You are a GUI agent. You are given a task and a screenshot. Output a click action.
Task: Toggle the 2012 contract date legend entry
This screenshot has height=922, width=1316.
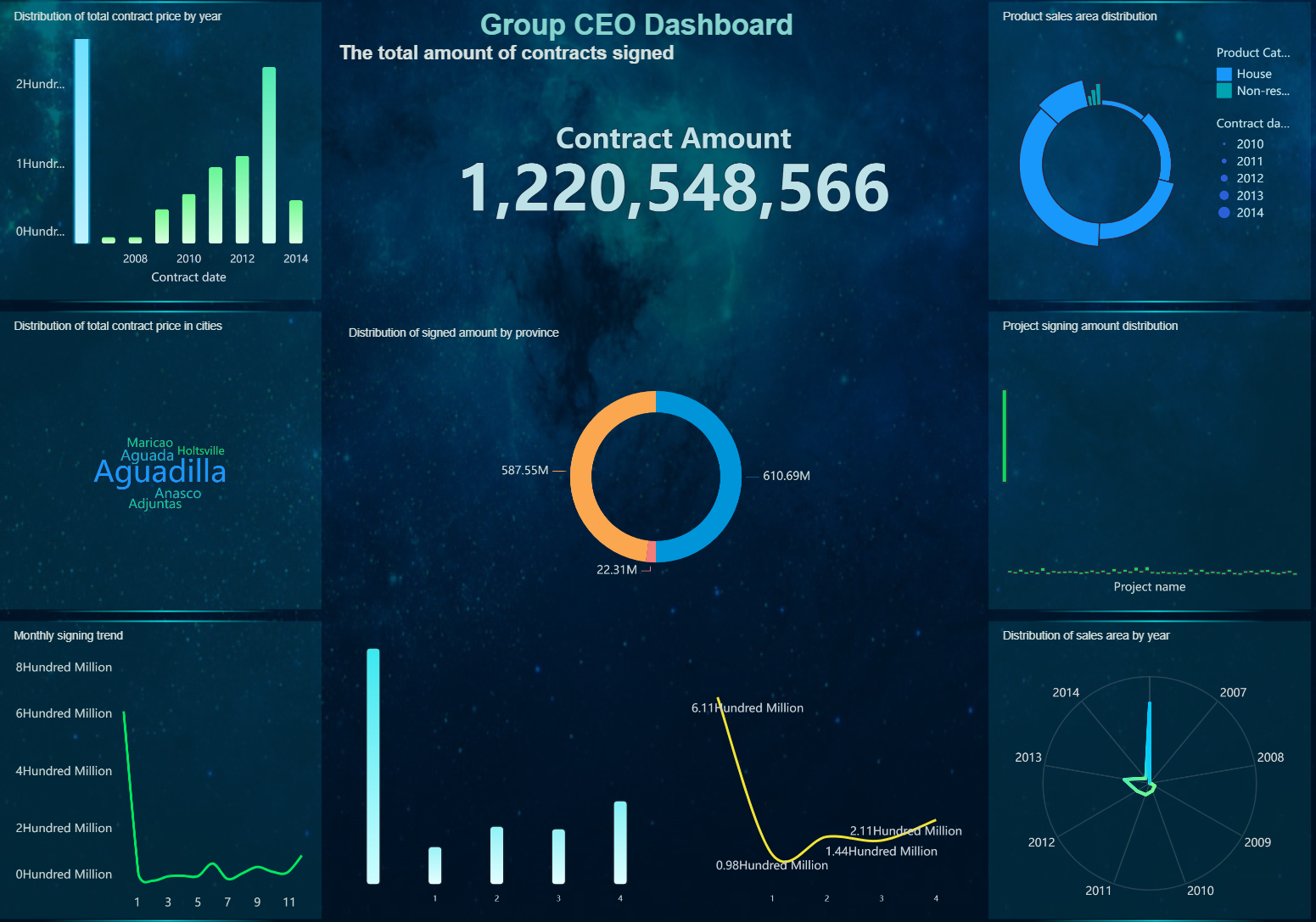1249,178
